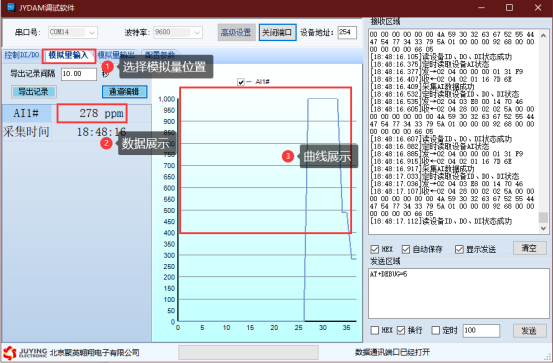
Task: Click the 北京聚英翱翔电子有限公司 company name
Action: 95,352
